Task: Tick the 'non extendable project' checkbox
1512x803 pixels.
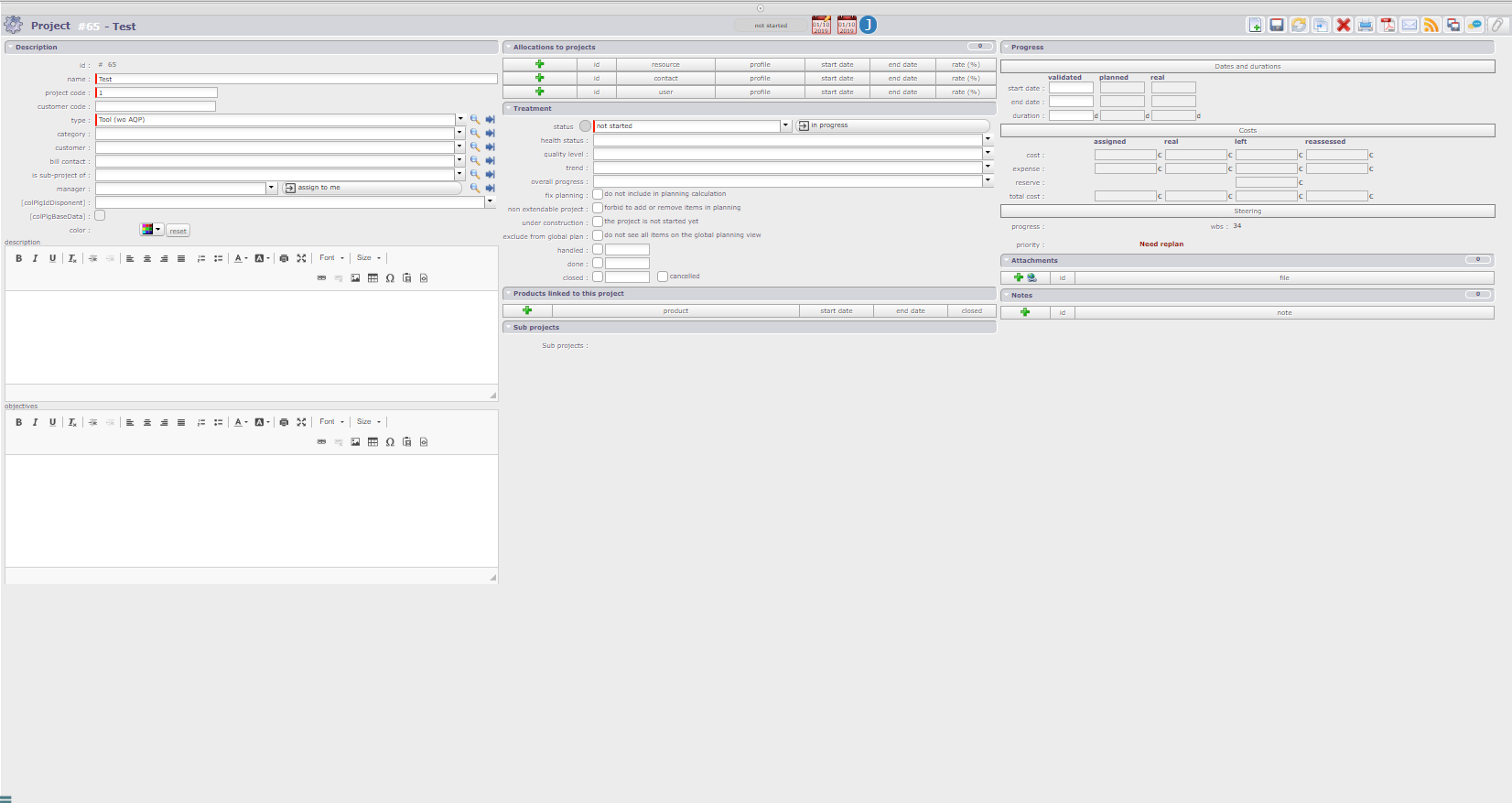Action: click(x=598, y=208)
